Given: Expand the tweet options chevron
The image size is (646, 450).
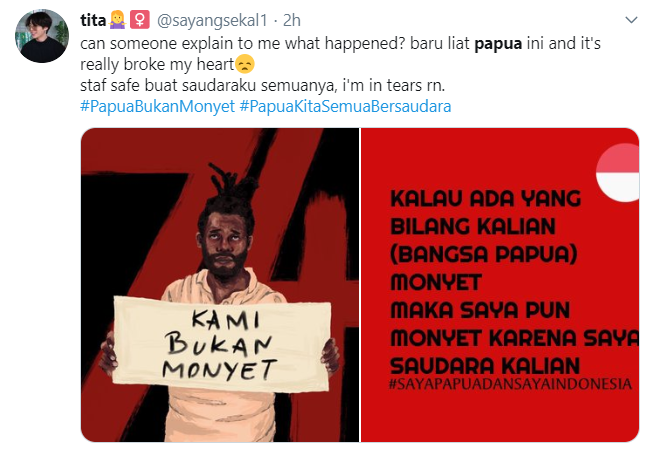Looking at the screenshot, I should (631, 20).
